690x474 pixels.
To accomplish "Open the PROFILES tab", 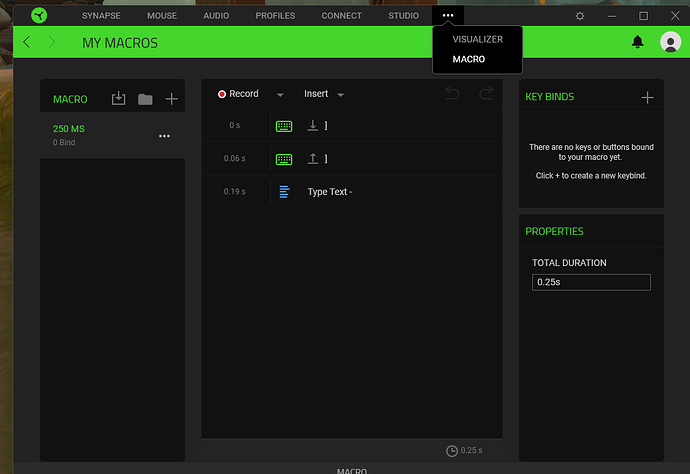I will tap(275, 16).
